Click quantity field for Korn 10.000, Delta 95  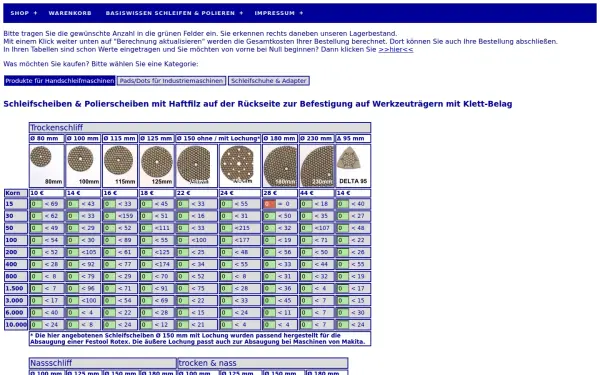click(342, 325)
